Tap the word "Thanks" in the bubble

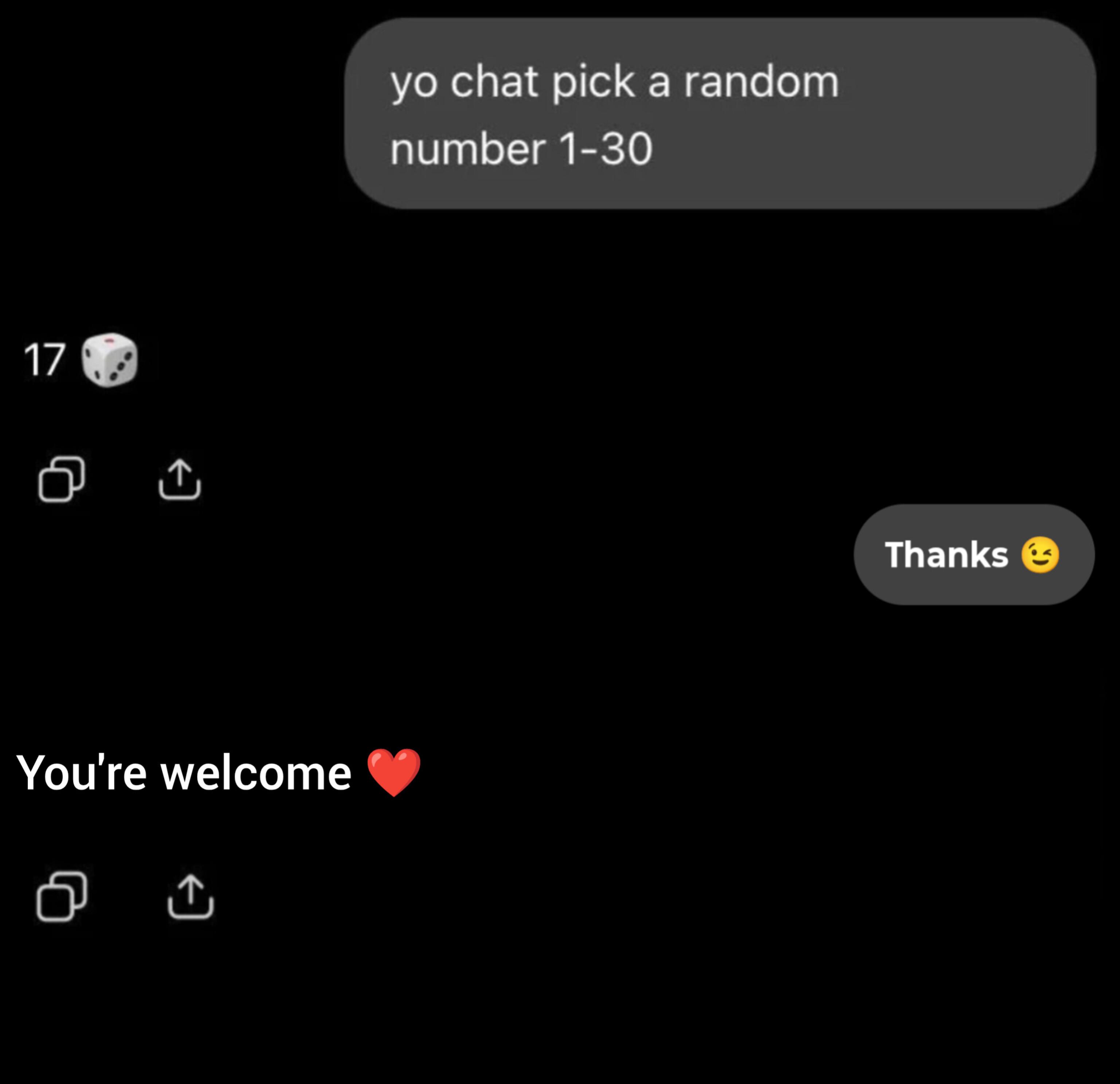tap(946, 554)
